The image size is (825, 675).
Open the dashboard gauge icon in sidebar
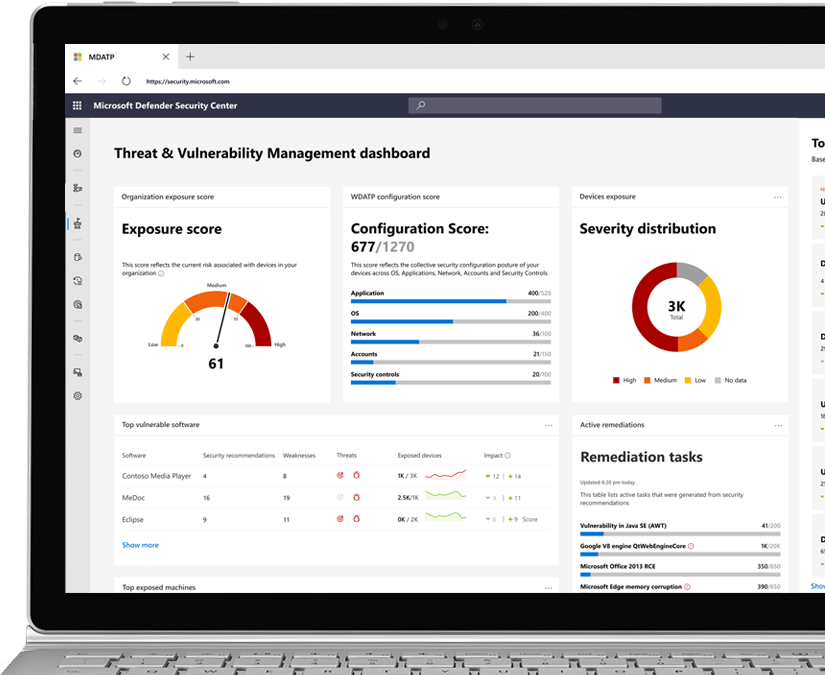[x=77, y=154]
